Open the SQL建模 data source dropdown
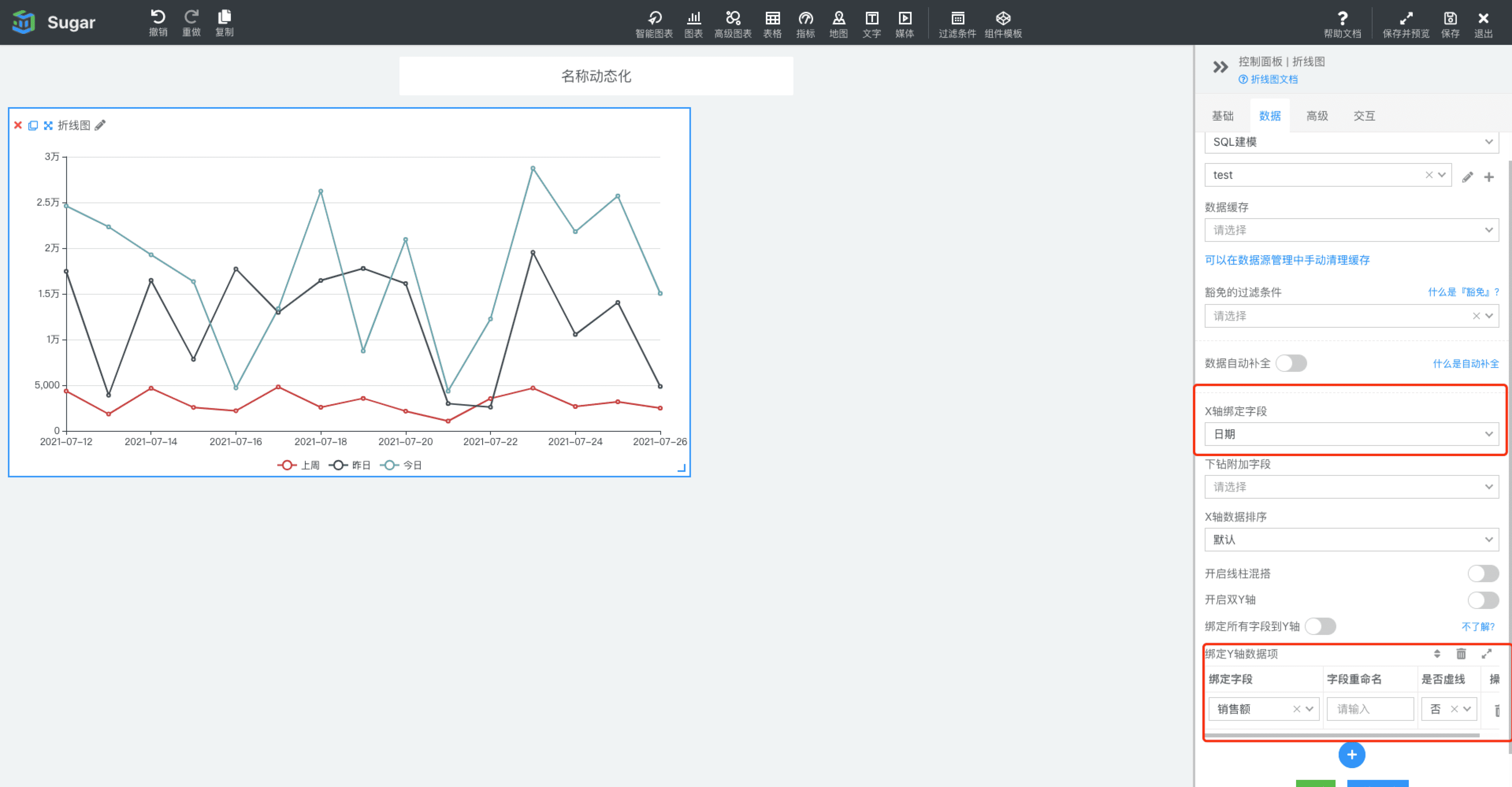The height and width of the screenshot is (787, 1512). point(1351,142)
